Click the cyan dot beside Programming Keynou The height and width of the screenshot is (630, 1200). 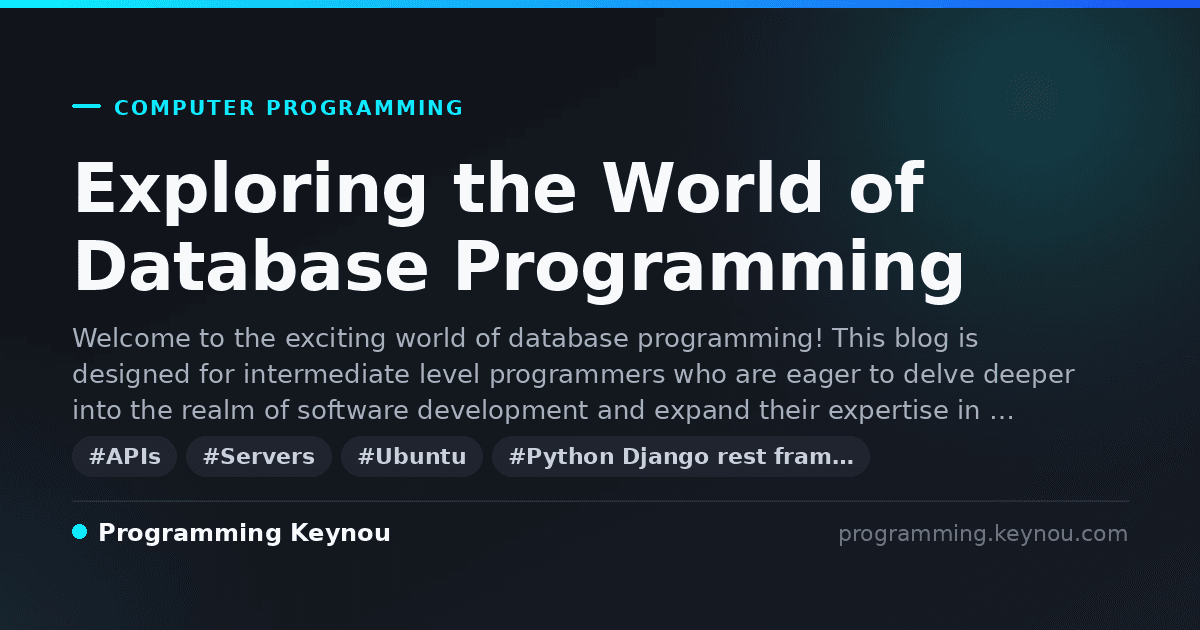[x=80, y=532]
